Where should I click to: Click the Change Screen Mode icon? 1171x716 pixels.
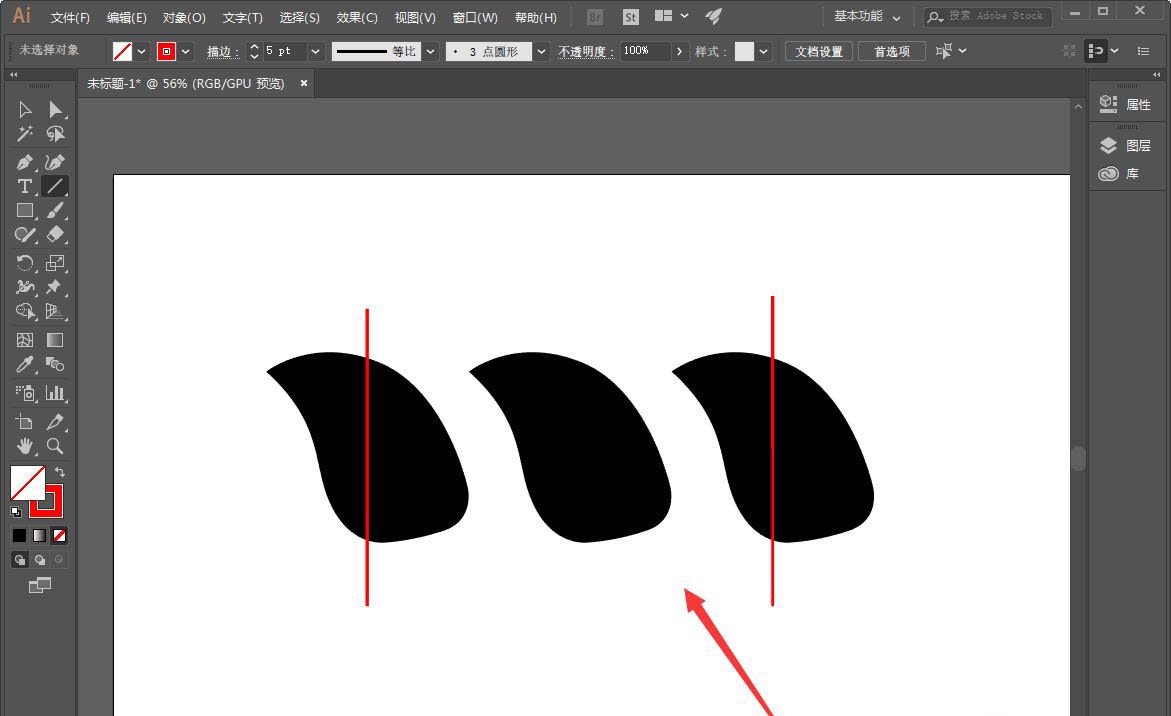coord(40,585)
